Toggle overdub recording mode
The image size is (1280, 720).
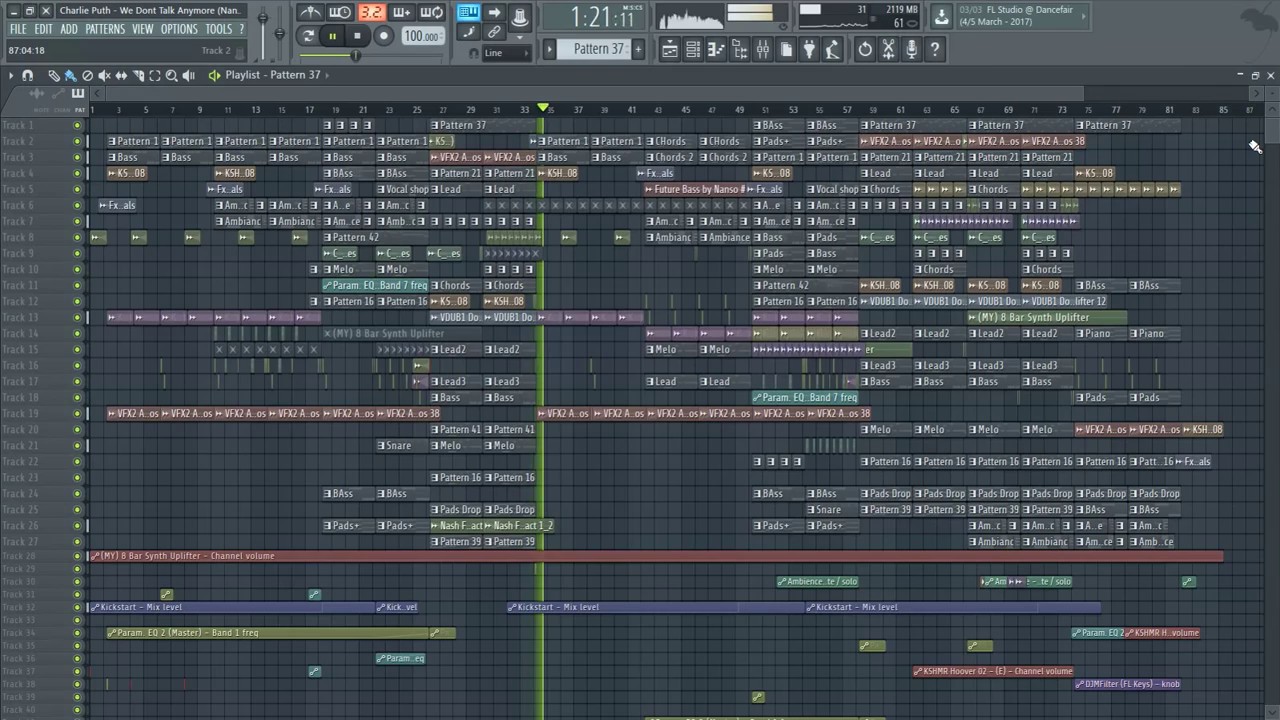[402, 12]
